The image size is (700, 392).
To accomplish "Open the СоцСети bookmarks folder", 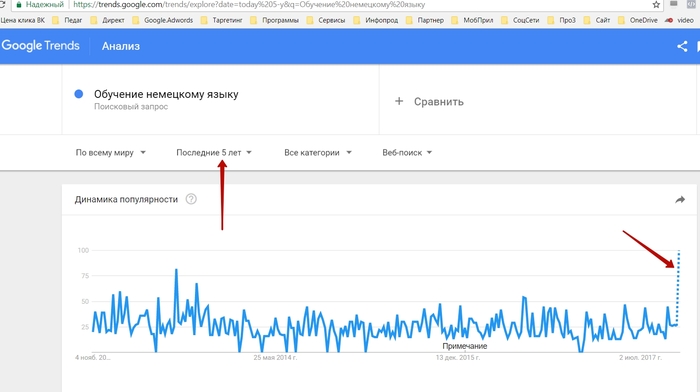I will pyautogui.click(x=520, y=20).
